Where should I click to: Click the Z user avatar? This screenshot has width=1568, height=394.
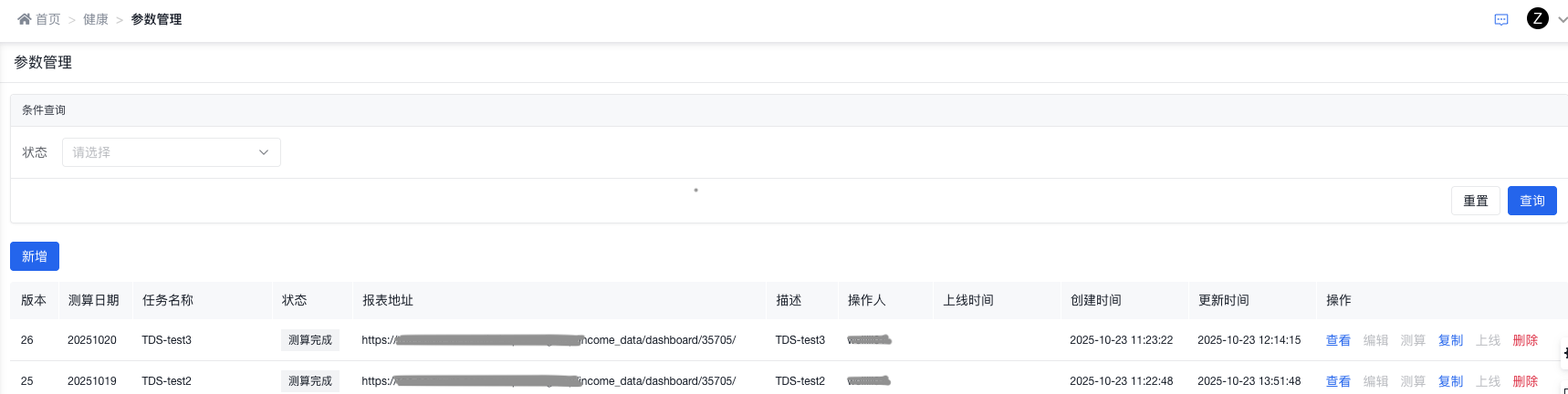[1537, 18]
